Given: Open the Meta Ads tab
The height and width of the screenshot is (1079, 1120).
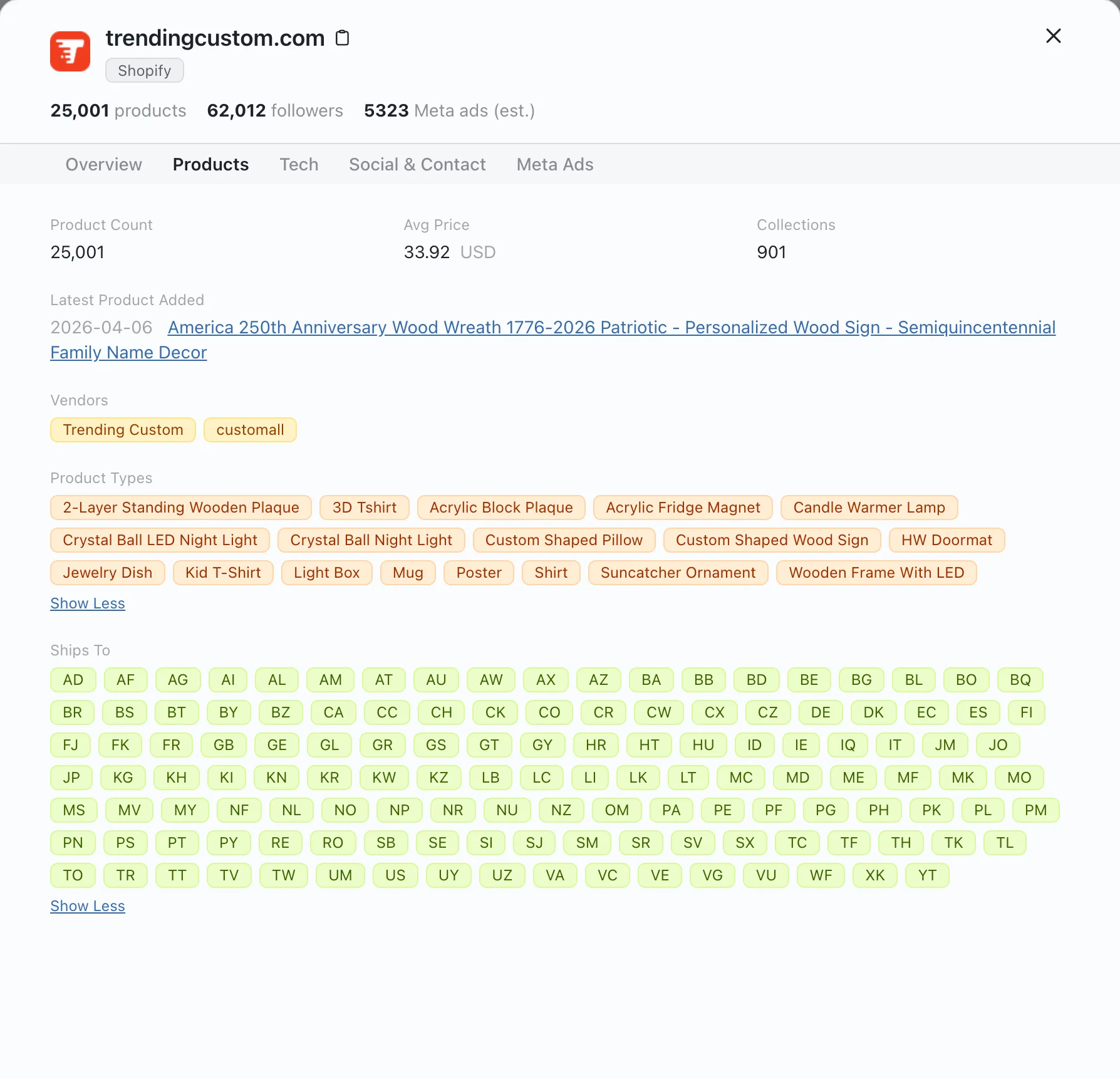Looking at the screenshot, I should [x=554, y=164].
